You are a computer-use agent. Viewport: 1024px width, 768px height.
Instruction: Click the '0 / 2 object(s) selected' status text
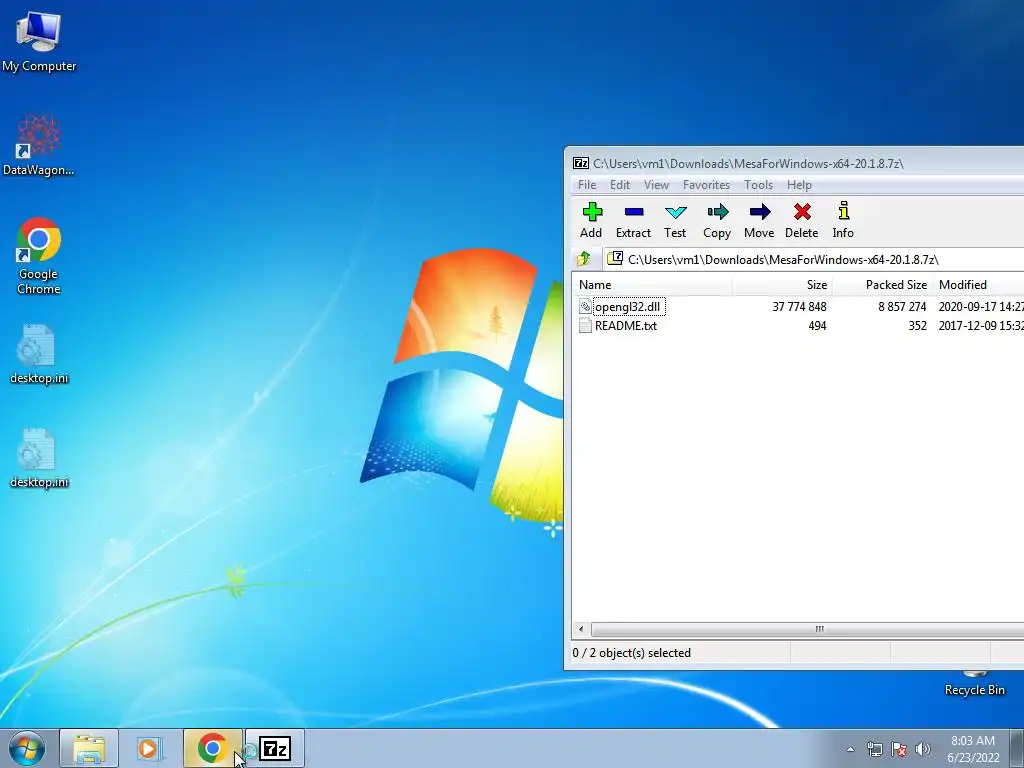click(x=632, y=652)
